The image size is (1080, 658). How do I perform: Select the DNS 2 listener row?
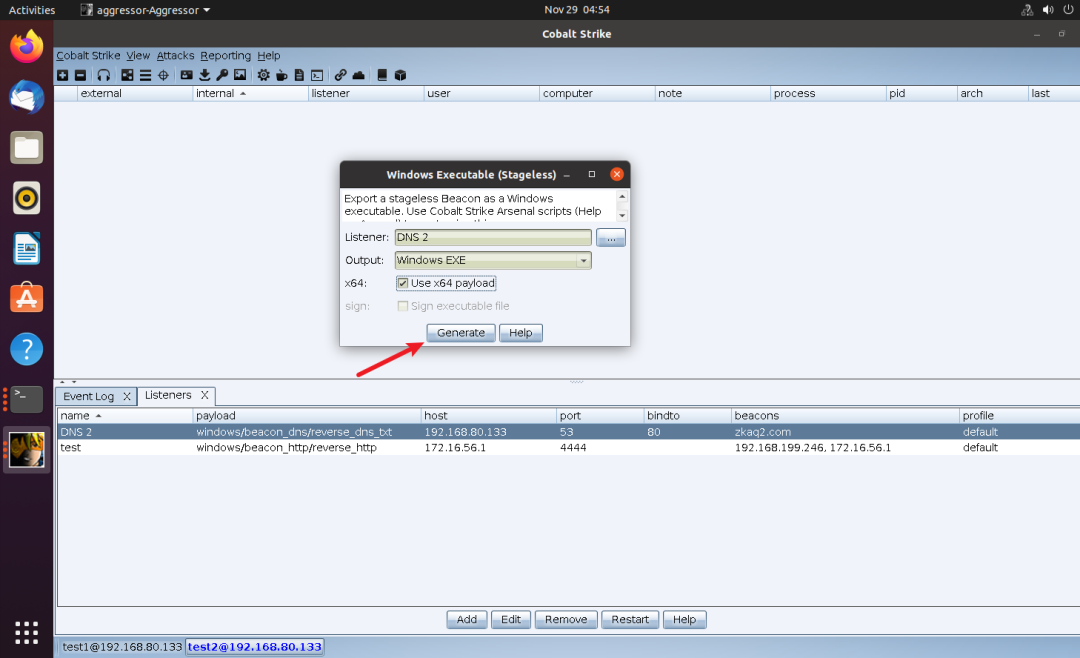coord(568,432)
